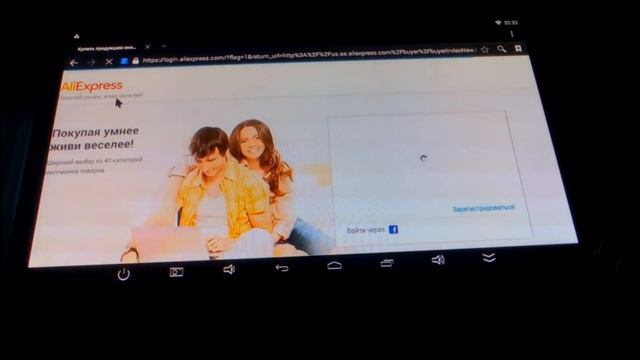Image resolution: width=640 pixels, height=360 pixels.
Task: Stop page loading with the X button
Action: pyautogui.click(x=109, y=62)
